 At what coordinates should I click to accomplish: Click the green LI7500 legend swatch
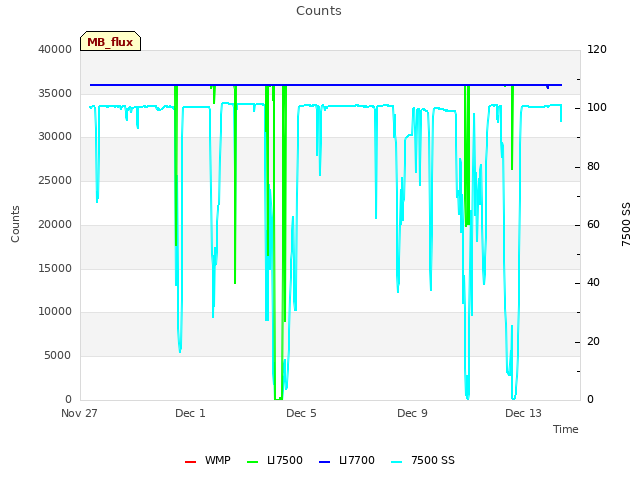tap(253, 462)
